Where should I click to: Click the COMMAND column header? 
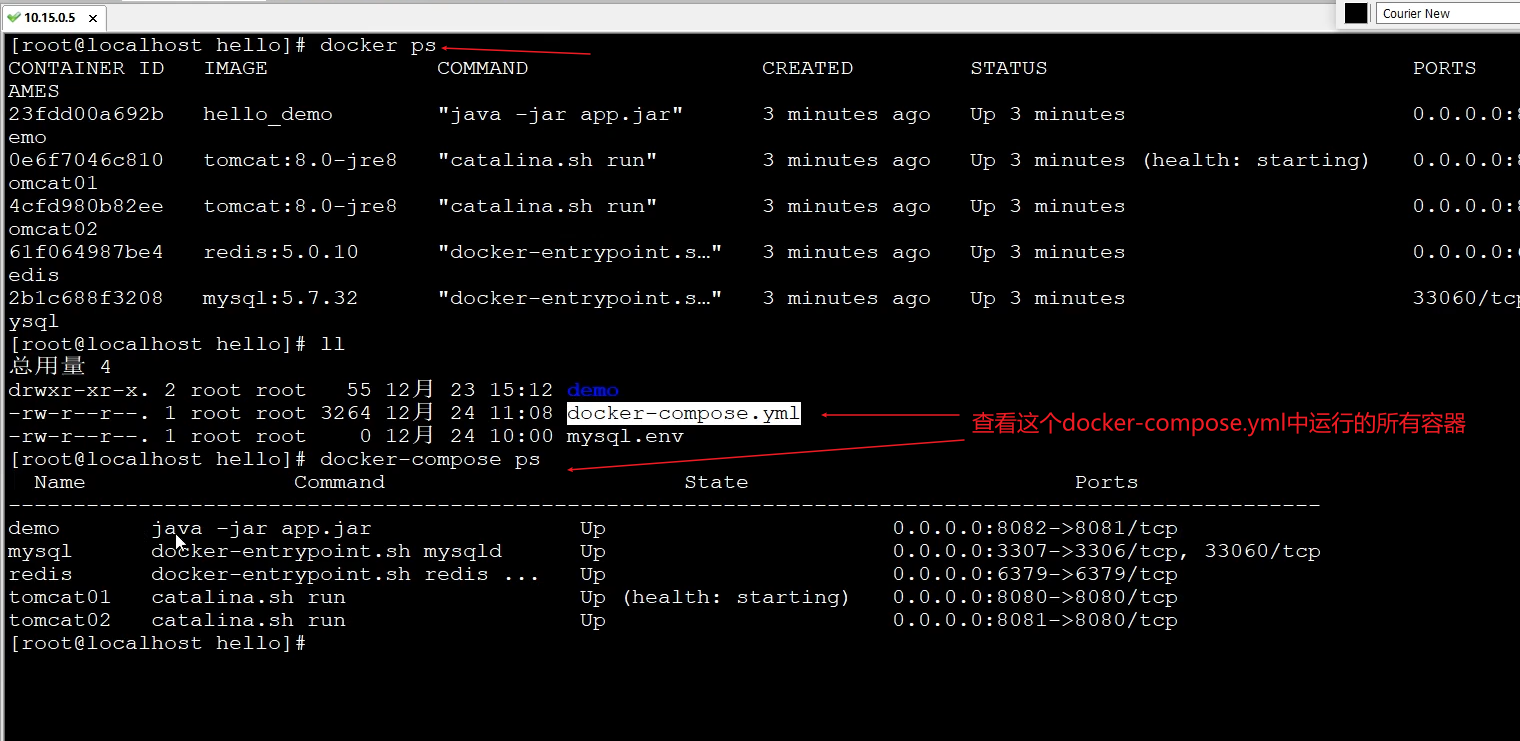(483, 68)
